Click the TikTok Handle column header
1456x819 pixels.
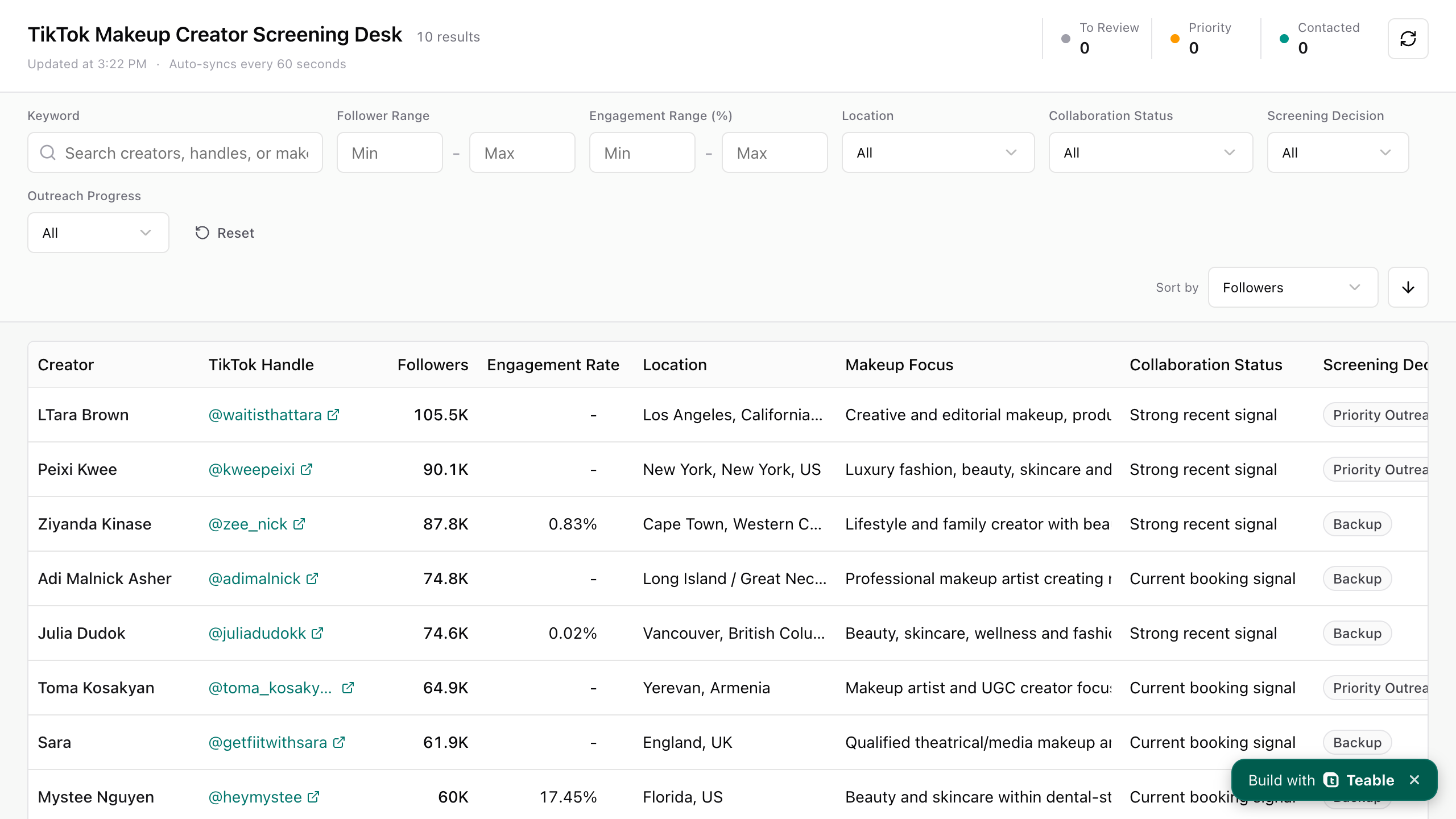(x=261, y=365)
